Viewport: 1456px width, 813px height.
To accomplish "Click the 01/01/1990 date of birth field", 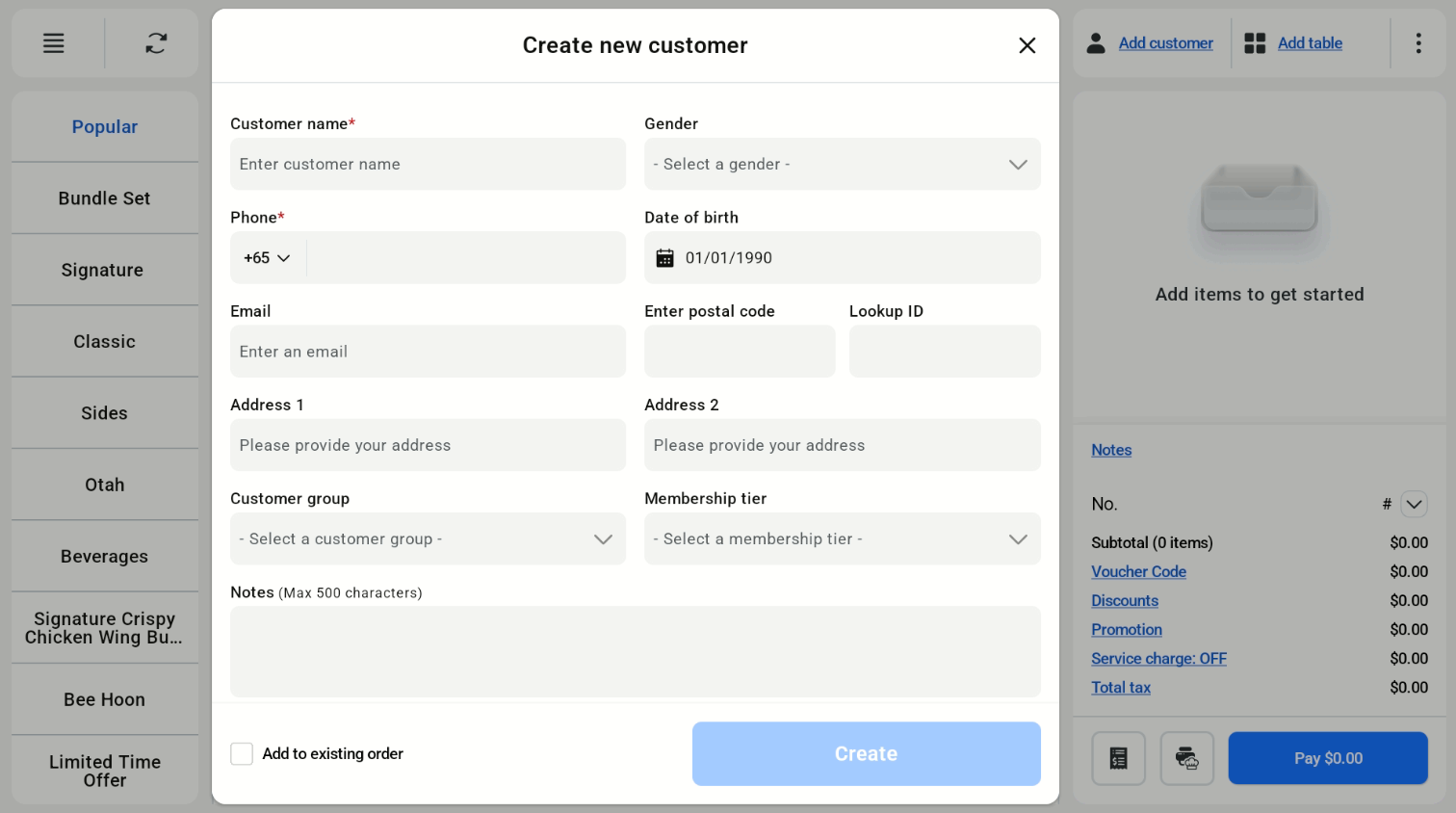I will tap(843, 258).
